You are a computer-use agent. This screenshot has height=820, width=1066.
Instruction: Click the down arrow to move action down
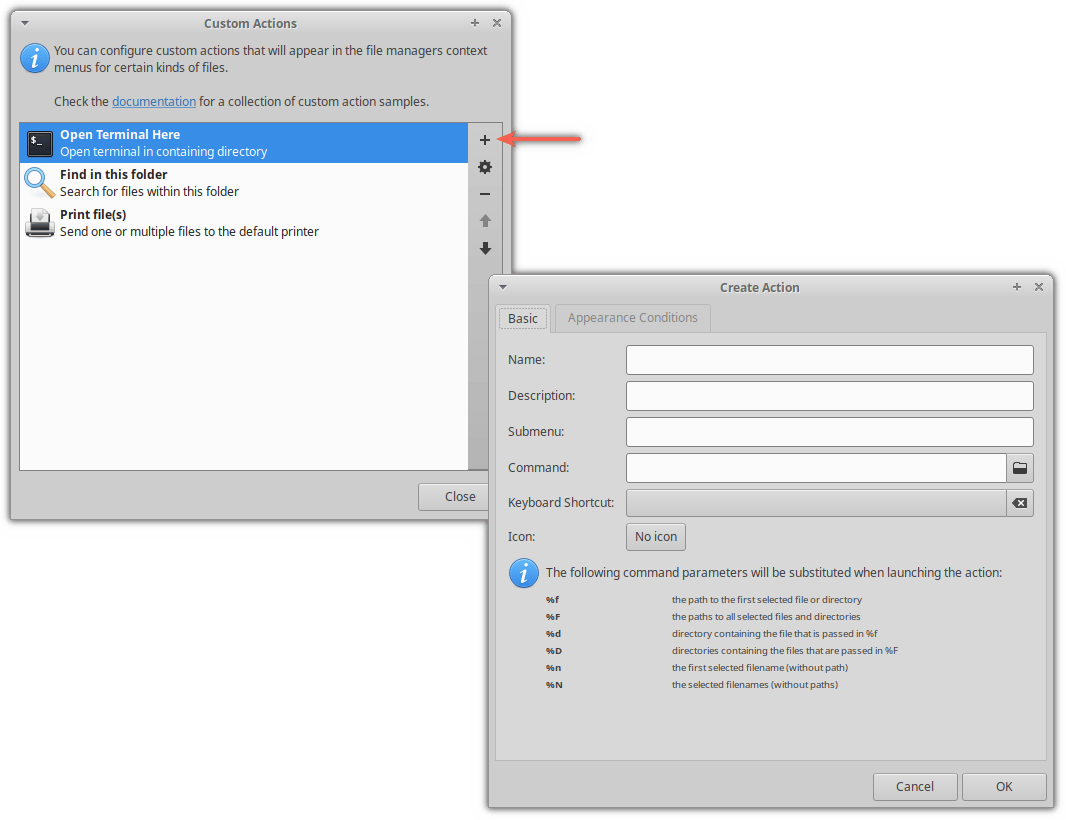tap(485, 248)
